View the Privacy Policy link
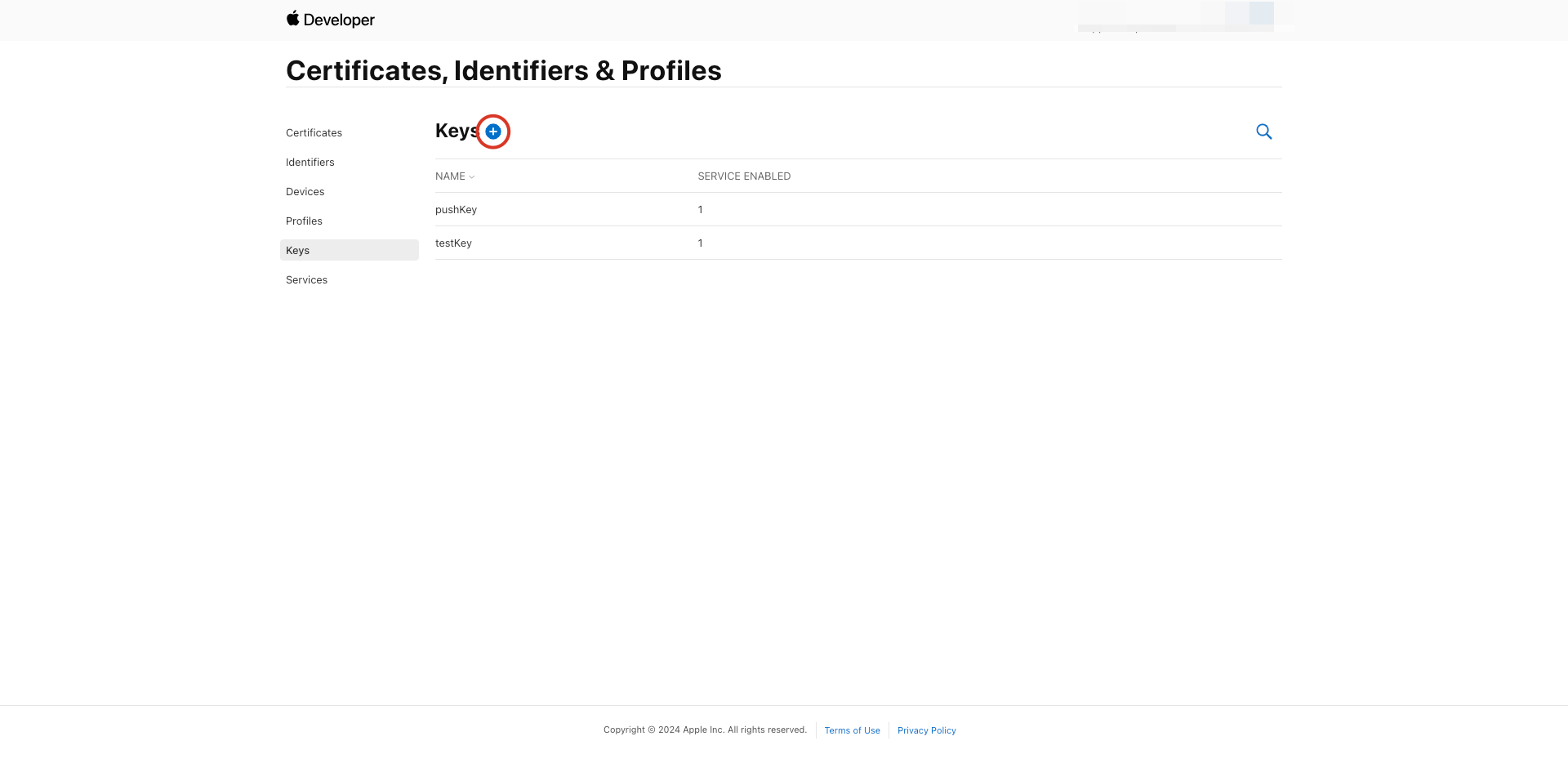This screenshot has width=1568, height=763. click(x=926, y=730)
